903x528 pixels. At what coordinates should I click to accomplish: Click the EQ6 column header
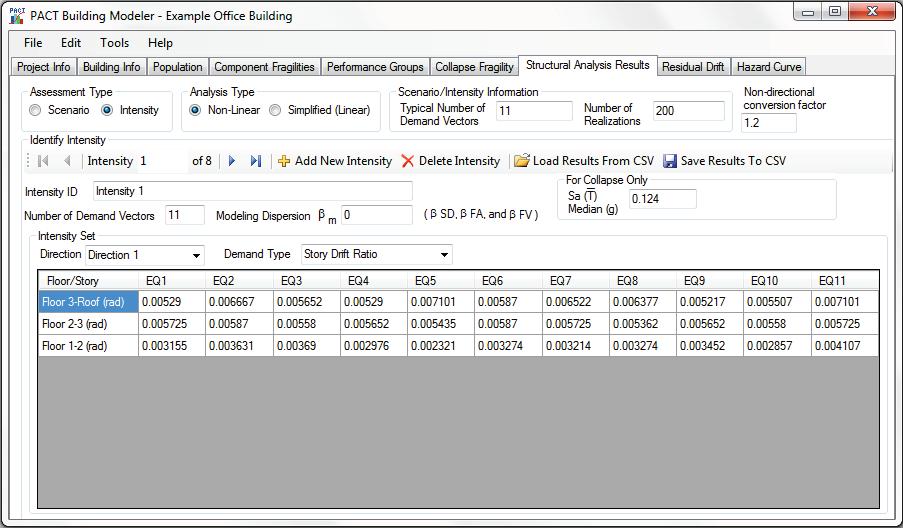508,280
